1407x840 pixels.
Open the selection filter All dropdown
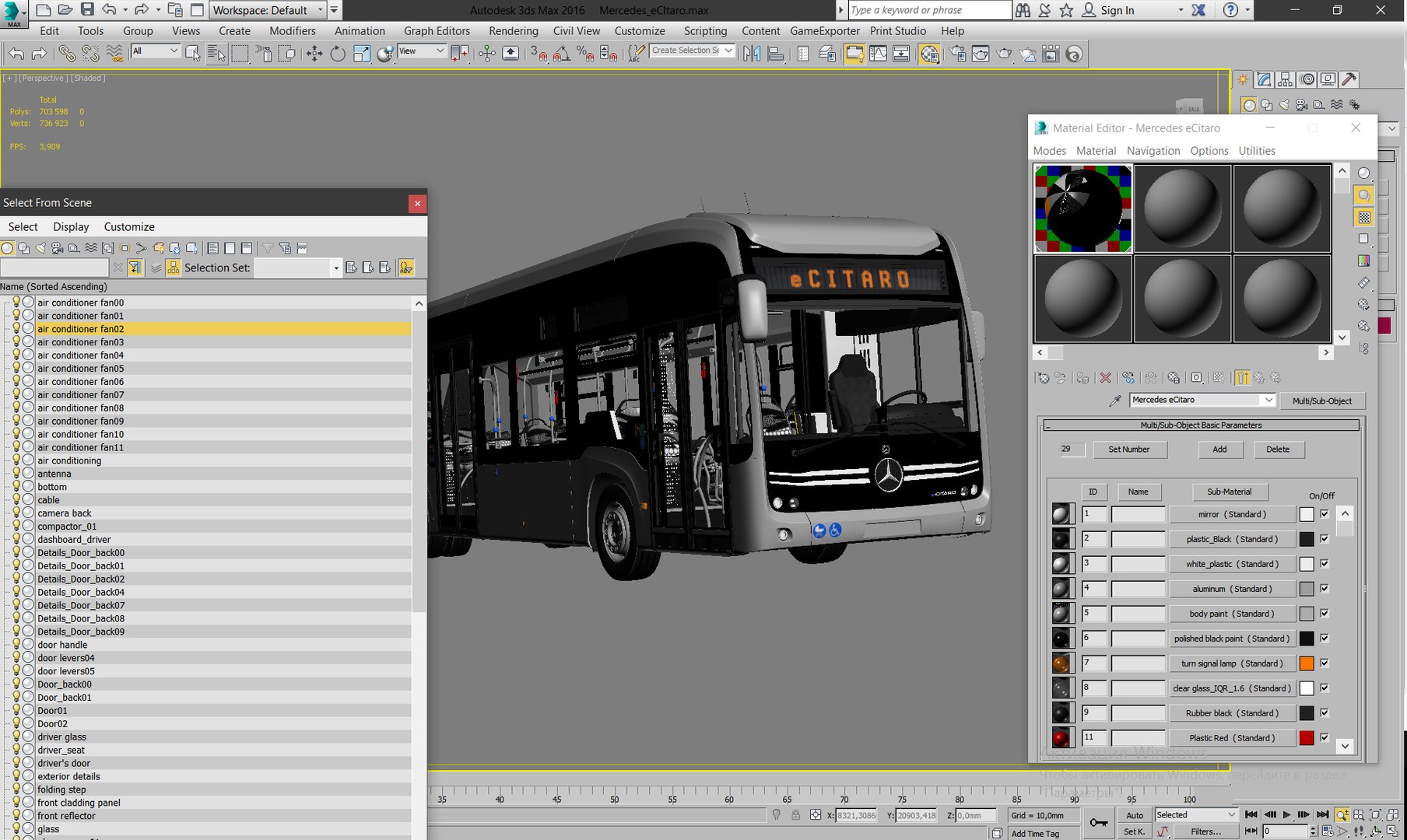tap(156, 51)
